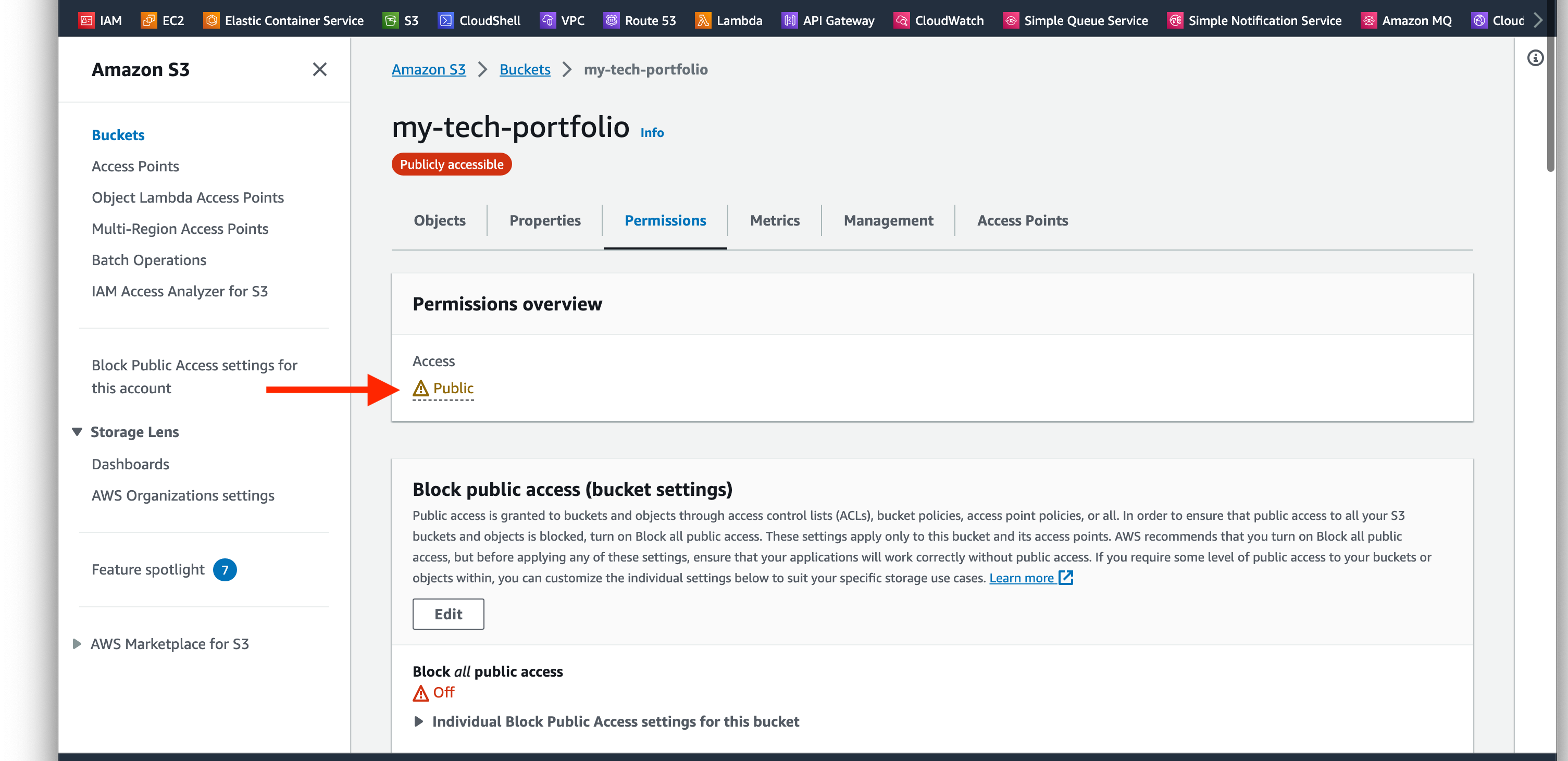
Task: Click the Public access status text
Action: [x=453, y=388]
